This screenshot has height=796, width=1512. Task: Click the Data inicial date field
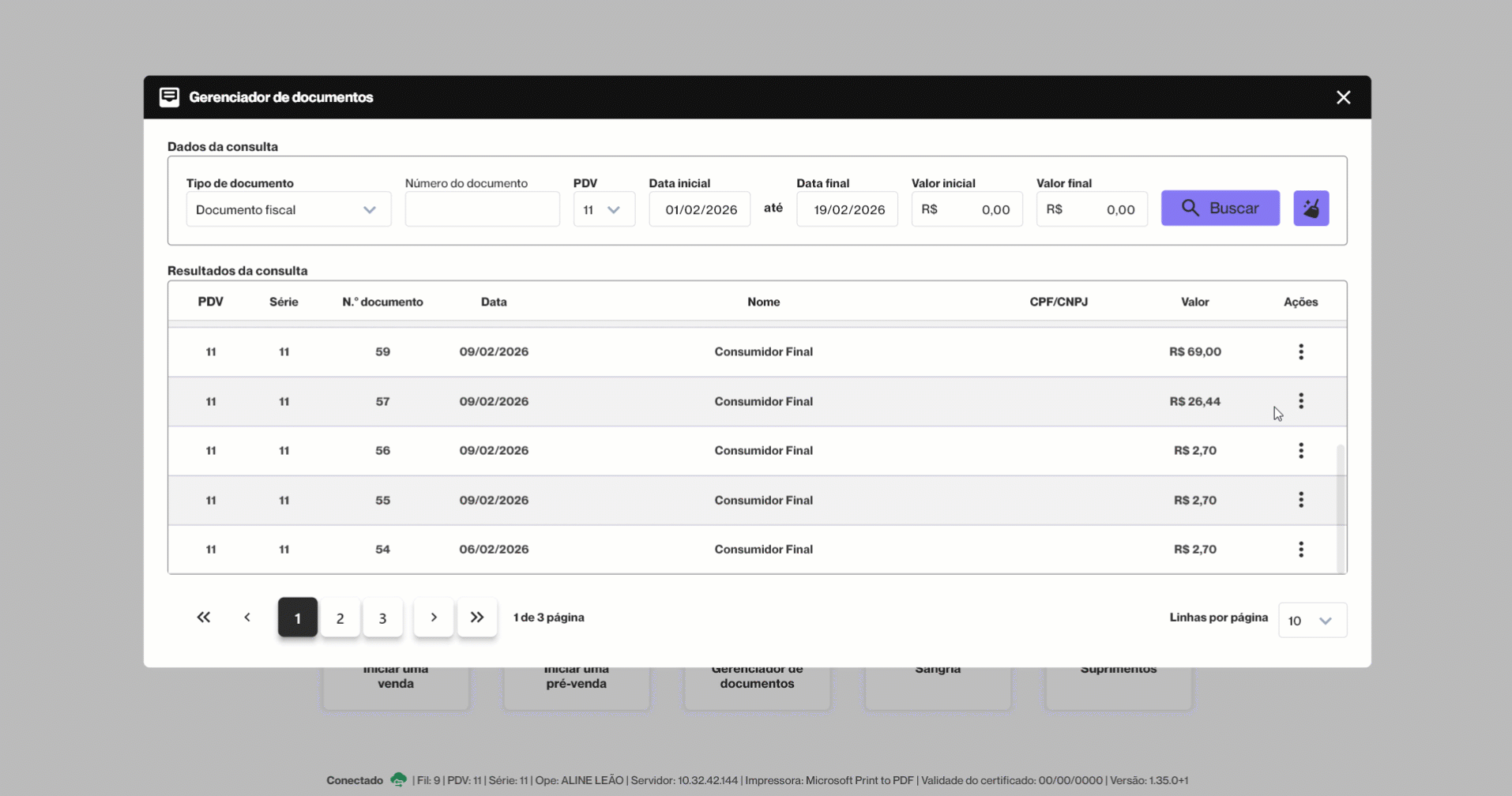[700, 210]
